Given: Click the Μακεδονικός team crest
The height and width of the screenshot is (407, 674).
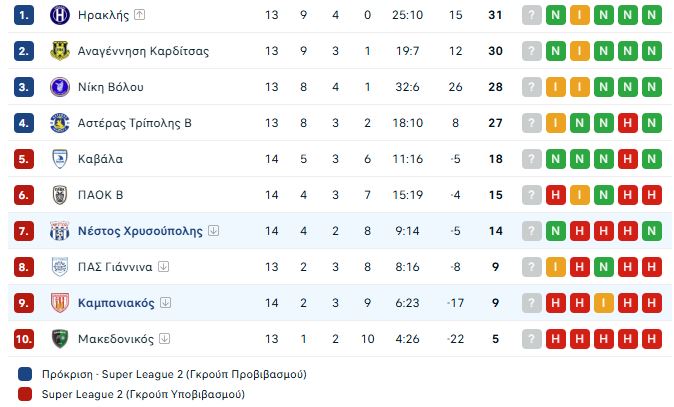Looking at the screenshot, I should coord(59,339).
